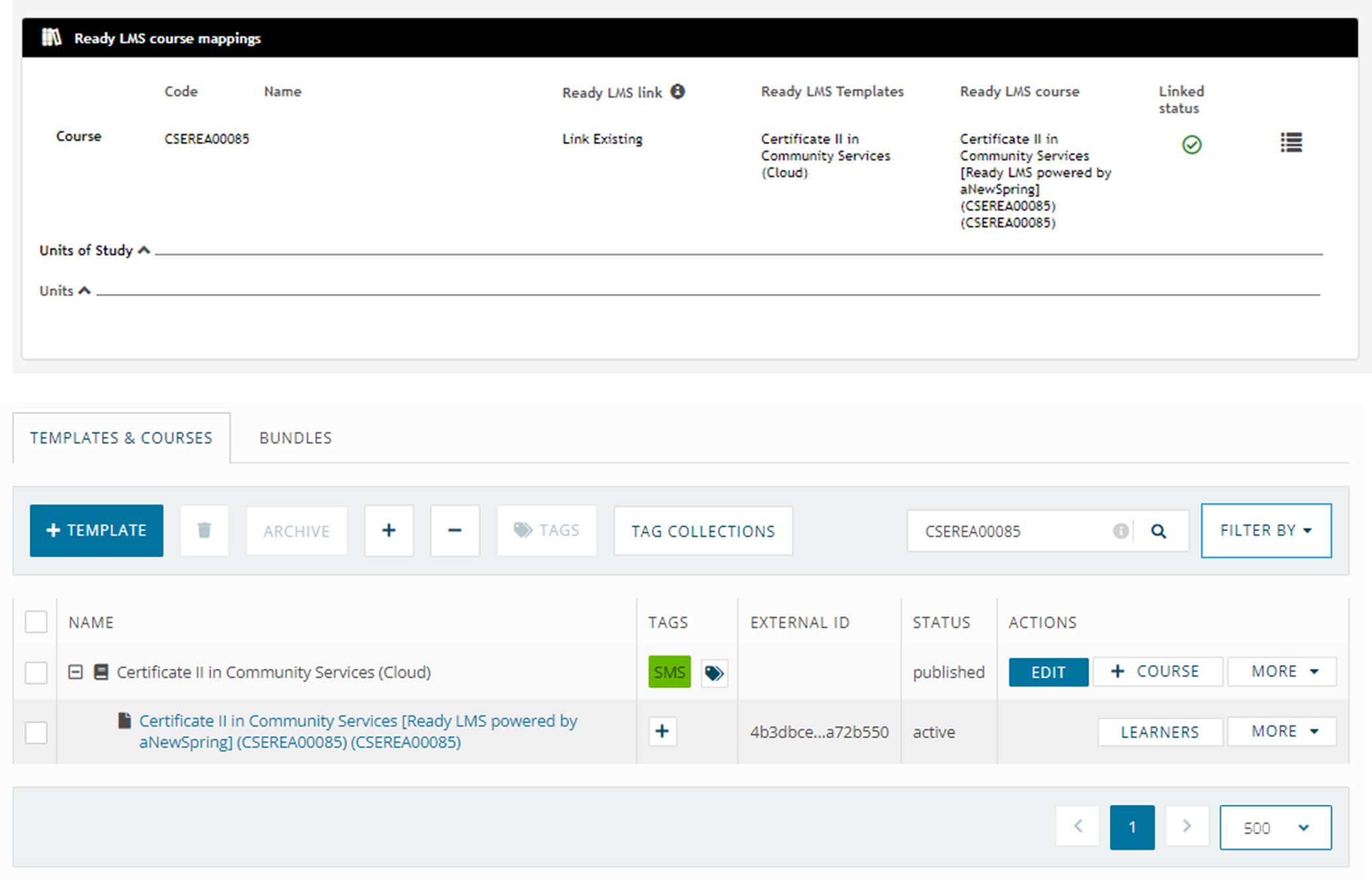The width and height of the screenshot is (1372, 880).
Task: Open MORE dropdown for the template row
Action: click(1282, 672)
